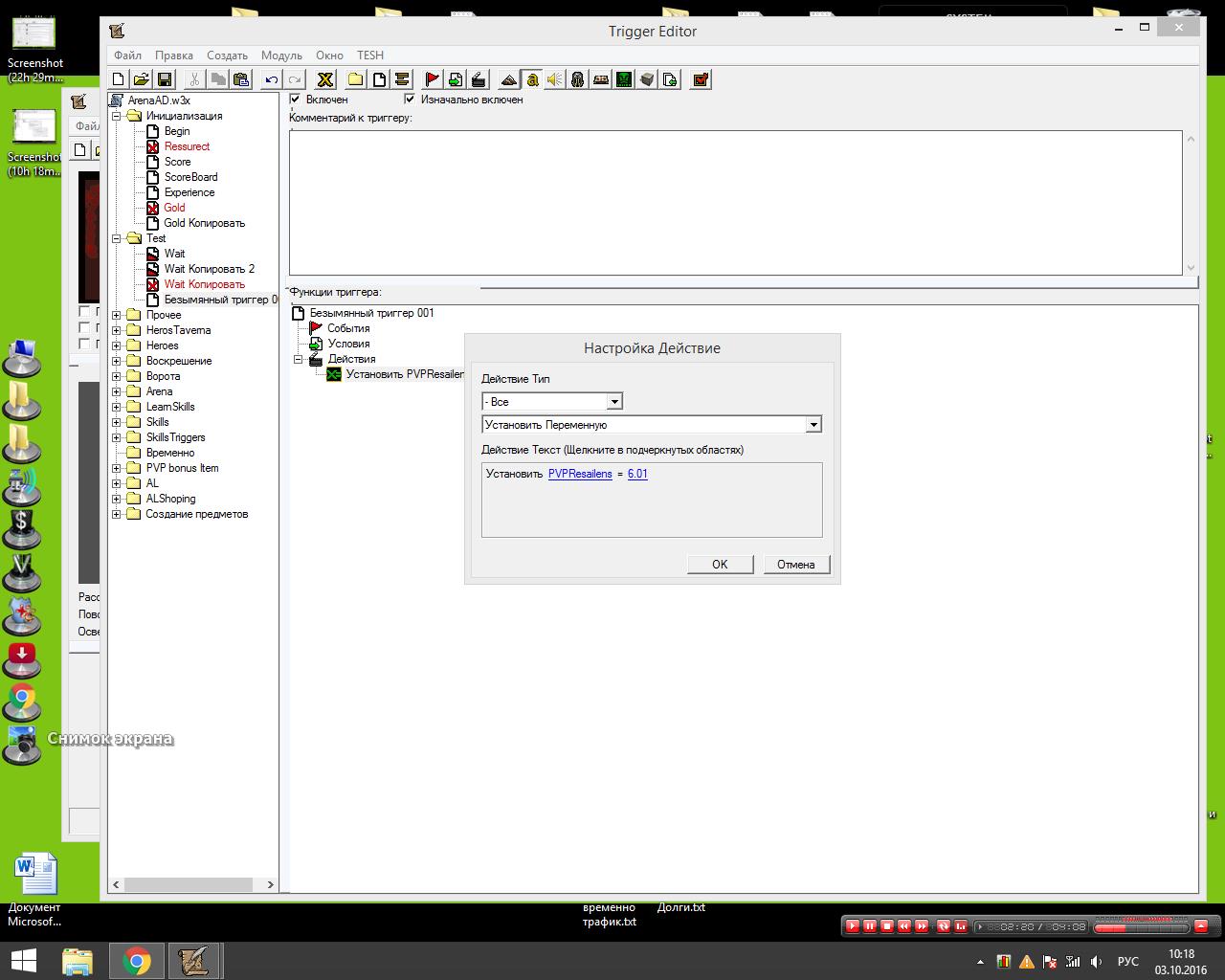Open Terrain Editor mountain icon
1225x980 pixels.
click(x=509, y=79)
